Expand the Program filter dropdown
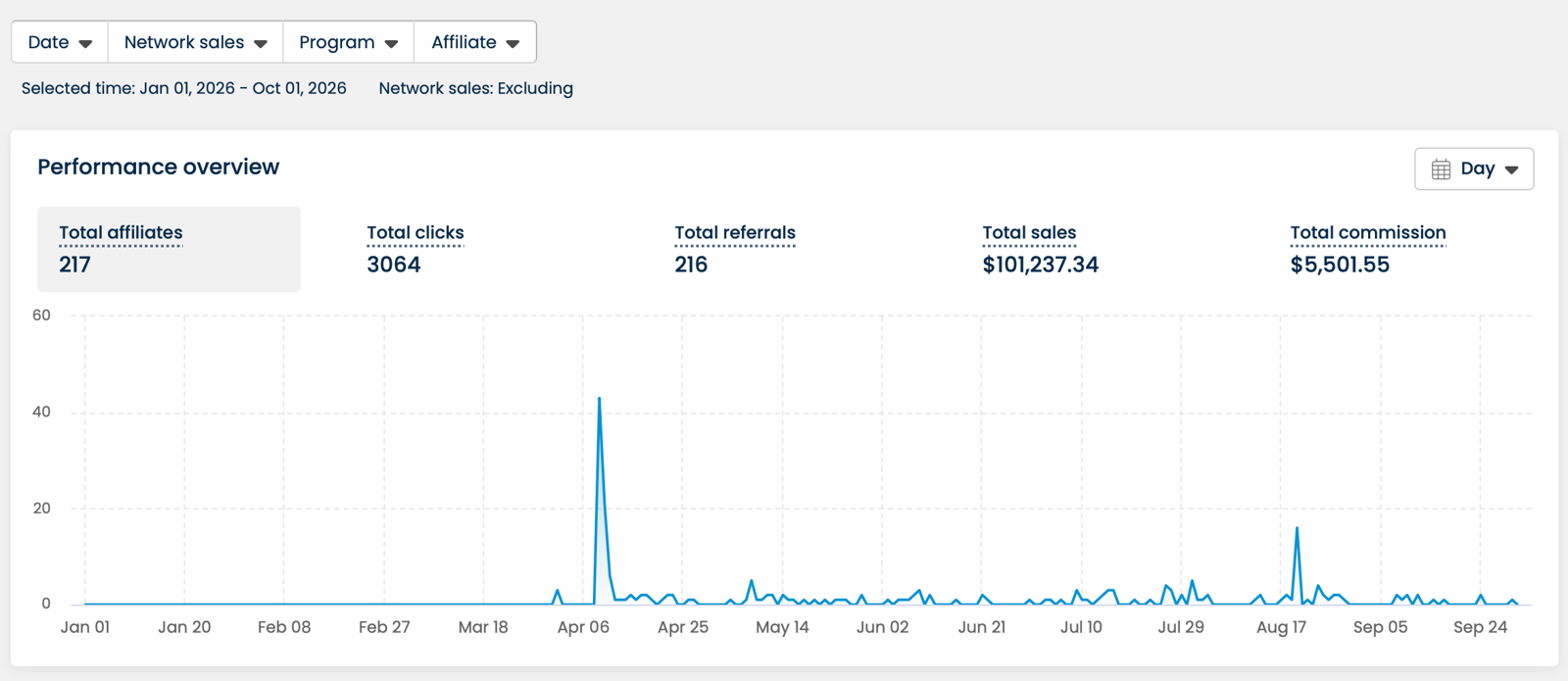 point(349,42)
